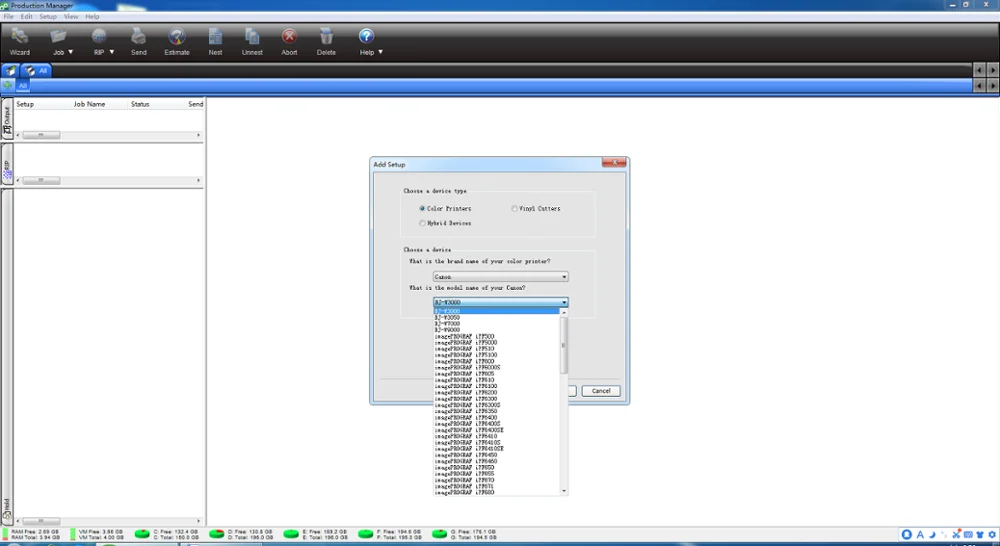Close the Add Setup dialog
This screenshot has height=546, width=1000.
pyautogui.click(x=614, y=163)
